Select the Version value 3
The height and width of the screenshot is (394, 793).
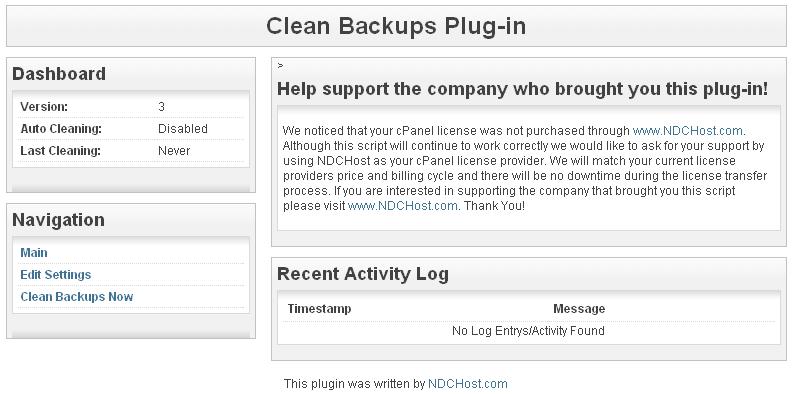[161, 107]
